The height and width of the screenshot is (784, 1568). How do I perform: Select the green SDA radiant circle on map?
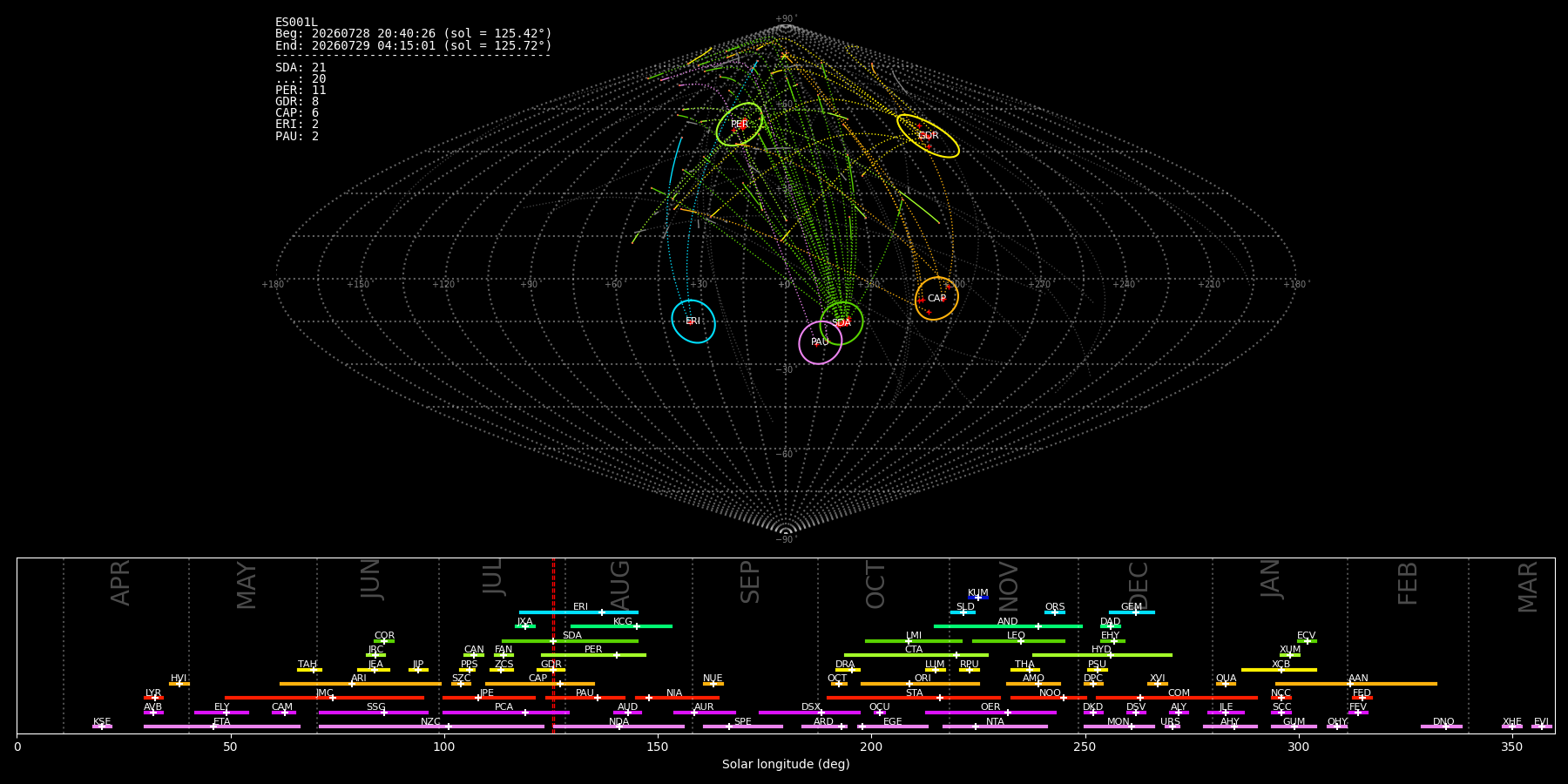841,323
